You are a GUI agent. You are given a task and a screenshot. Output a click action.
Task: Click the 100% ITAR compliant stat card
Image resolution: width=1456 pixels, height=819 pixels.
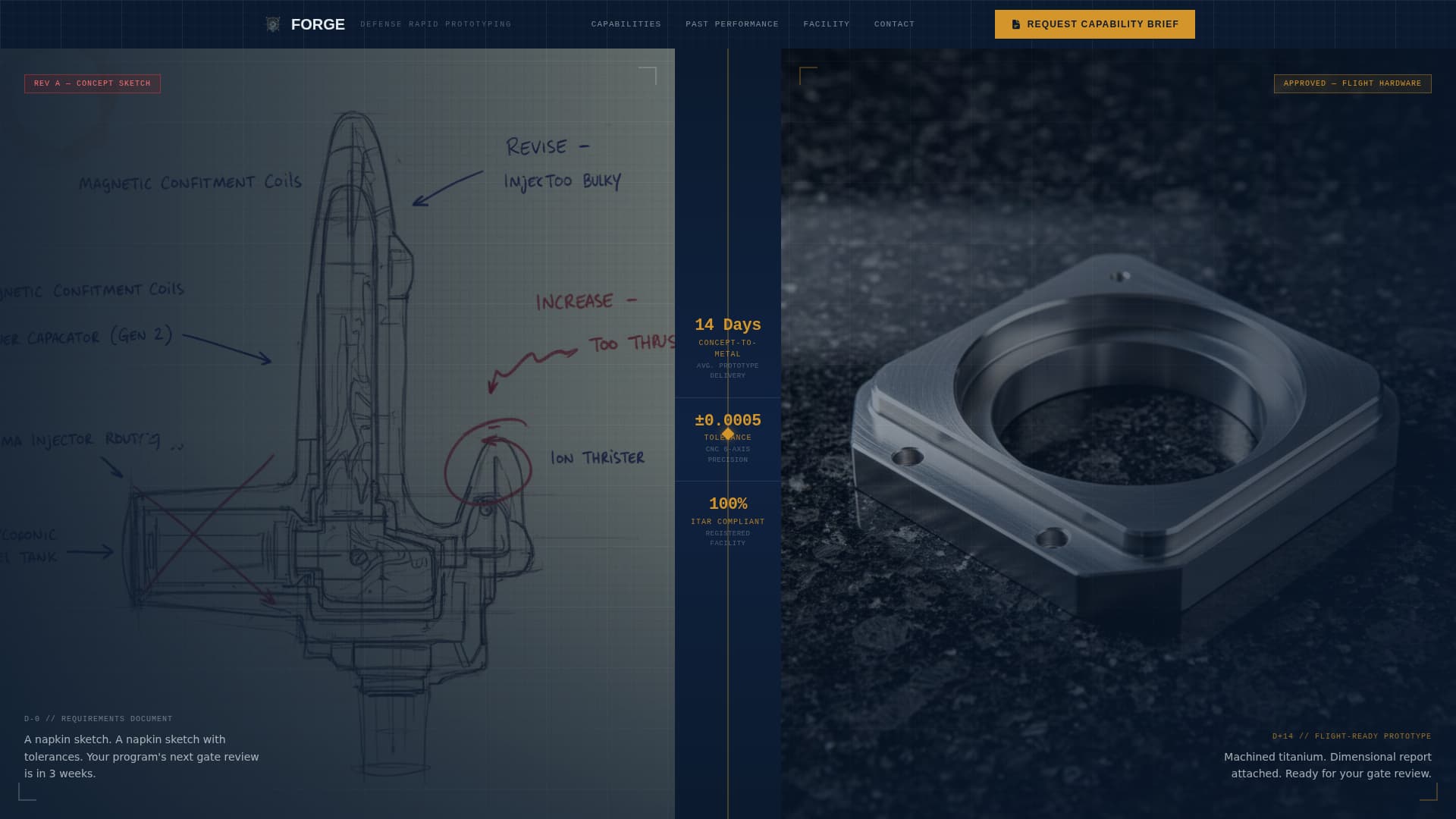pyautogui.click(x=727, y=519)
